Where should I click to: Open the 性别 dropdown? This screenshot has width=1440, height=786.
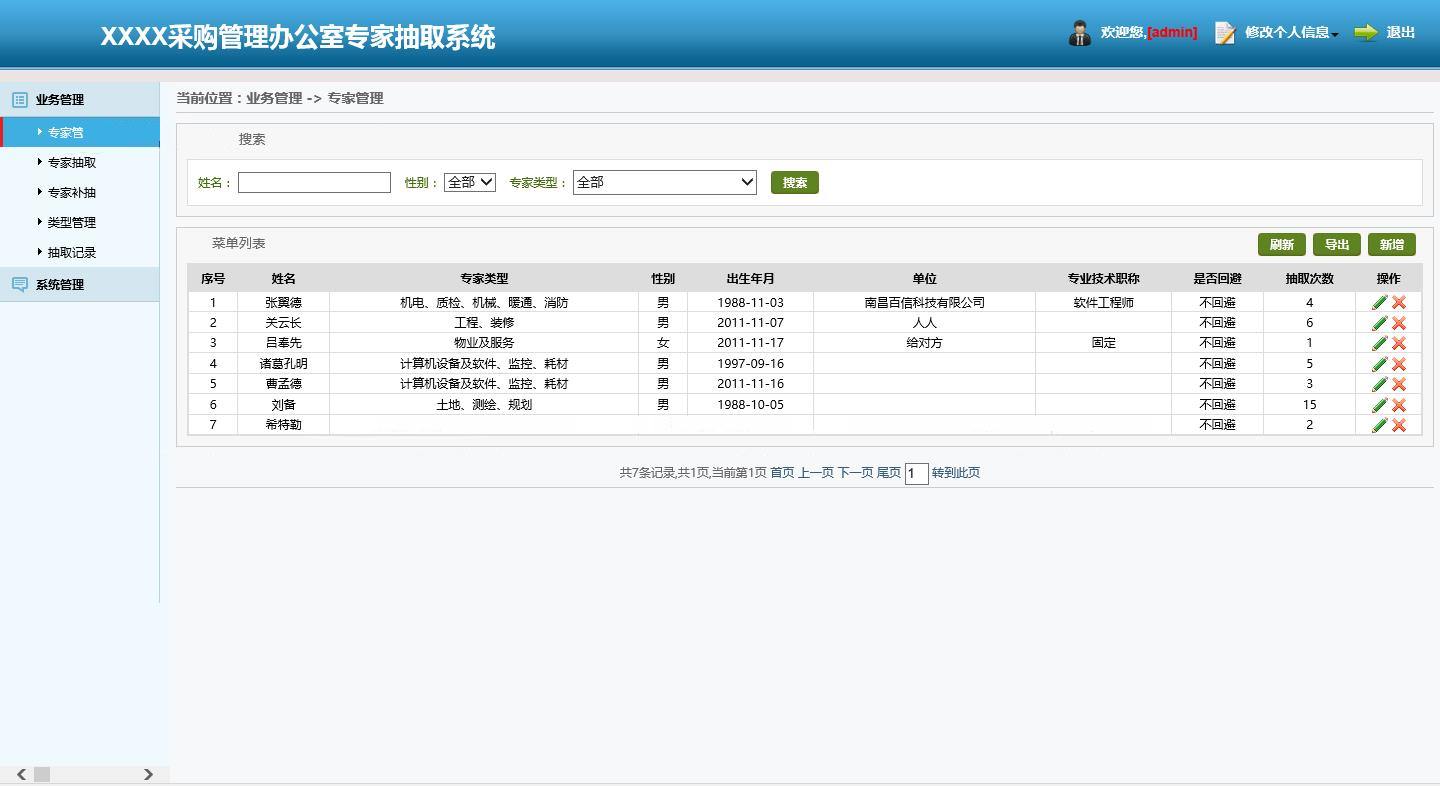pos(470,182)
